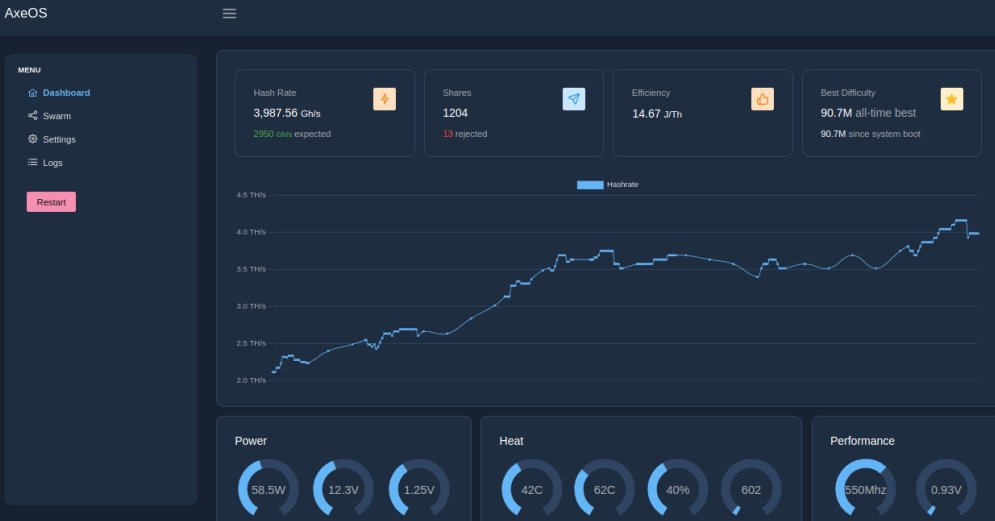Screen dimensions: 995x521
Task: Click the 42C temperature gauge
Action: pos(532,489)
